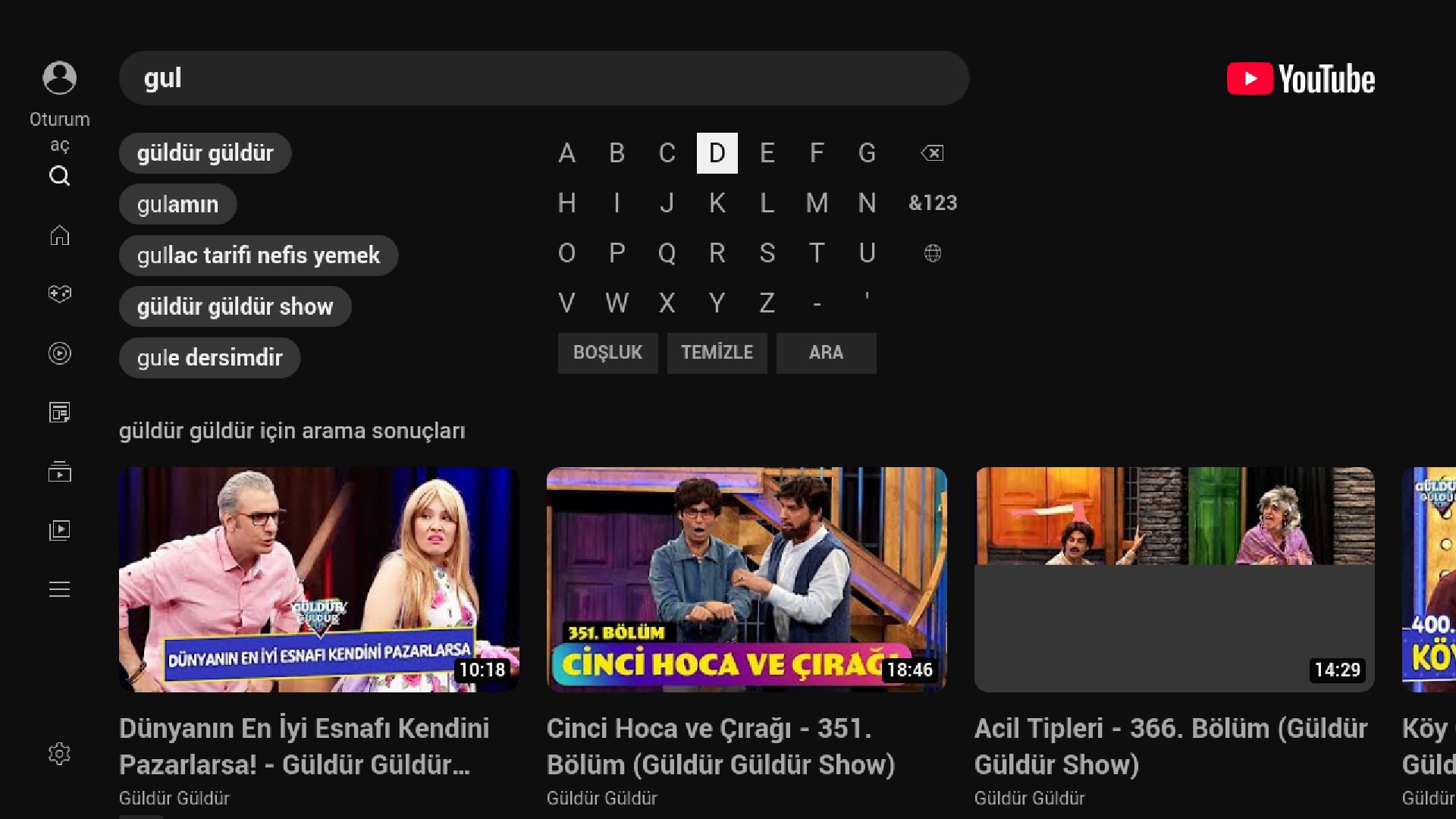Click the BOŞLUK space key
Viewport: 1456px width, 819px height.
(608, 353)
